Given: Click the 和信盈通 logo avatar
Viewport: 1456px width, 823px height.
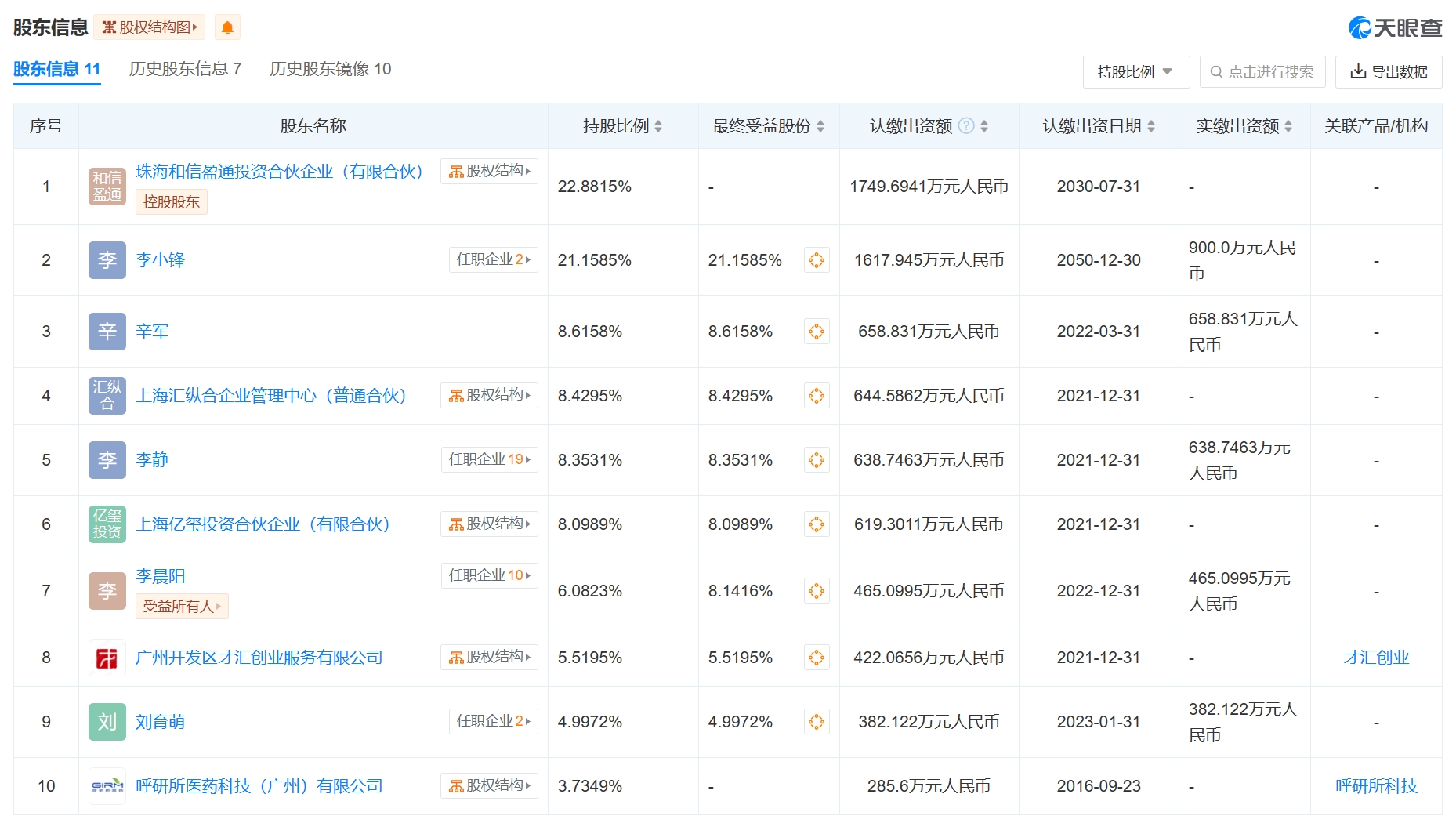Looking at the screenshot, I should click(x=107, y=187).
